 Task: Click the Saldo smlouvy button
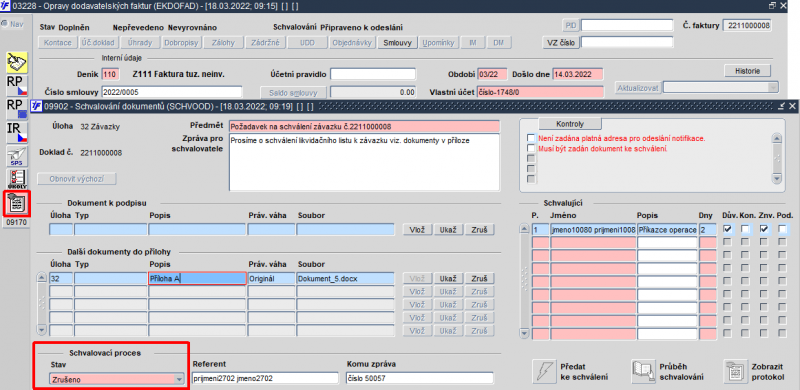(293, 92)
